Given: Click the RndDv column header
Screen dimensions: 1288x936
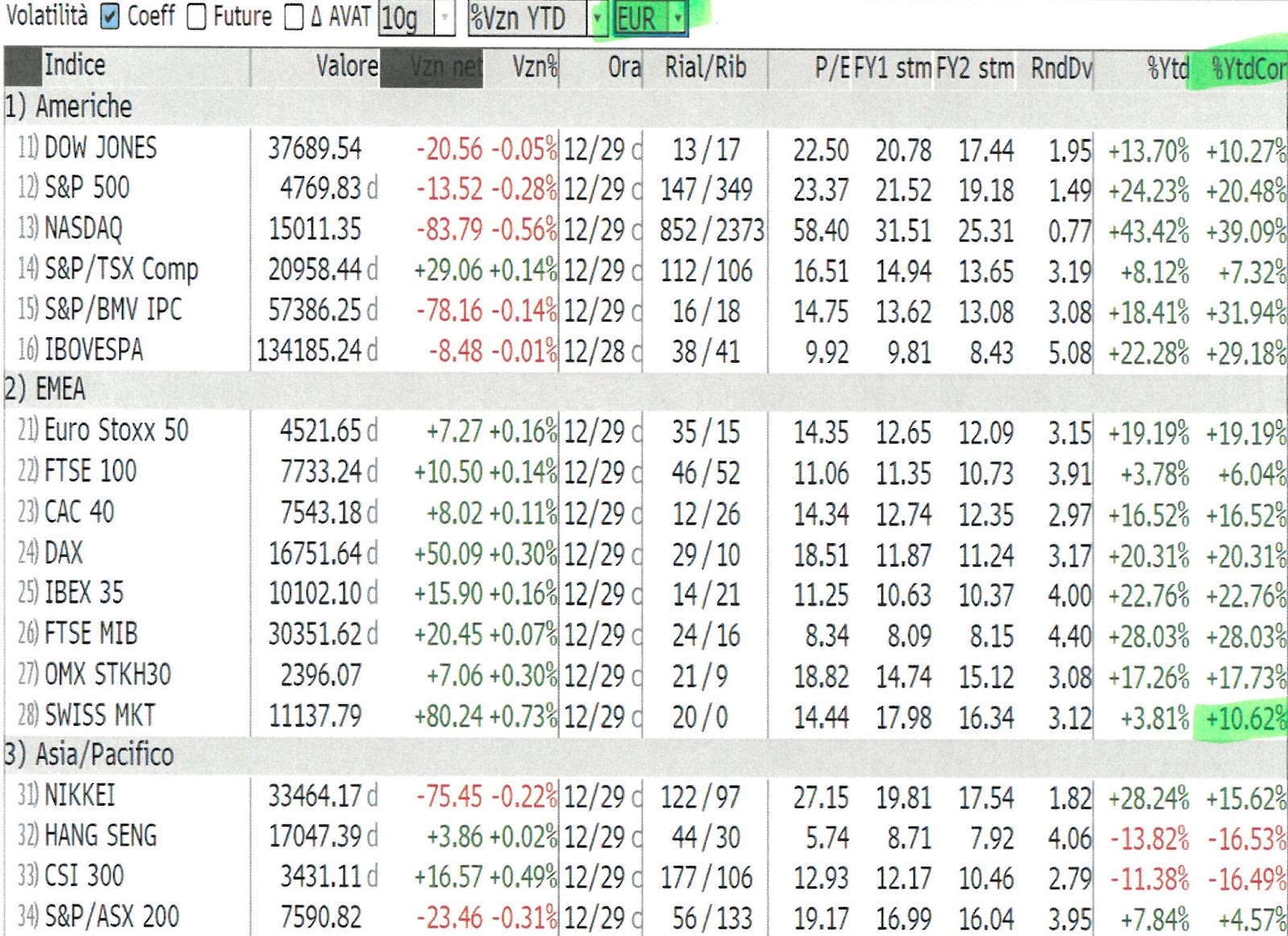Looking at the screenshot, I should (1062, 69).
